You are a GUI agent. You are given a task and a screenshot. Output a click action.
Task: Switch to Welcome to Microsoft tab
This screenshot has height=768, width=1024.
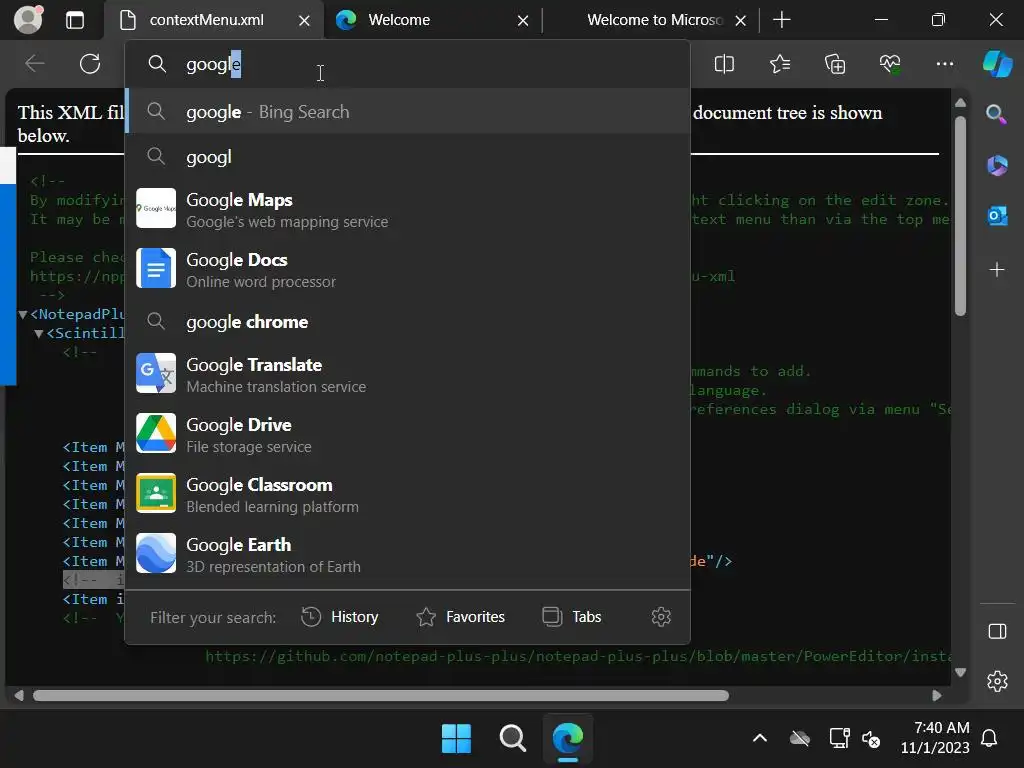654,20
